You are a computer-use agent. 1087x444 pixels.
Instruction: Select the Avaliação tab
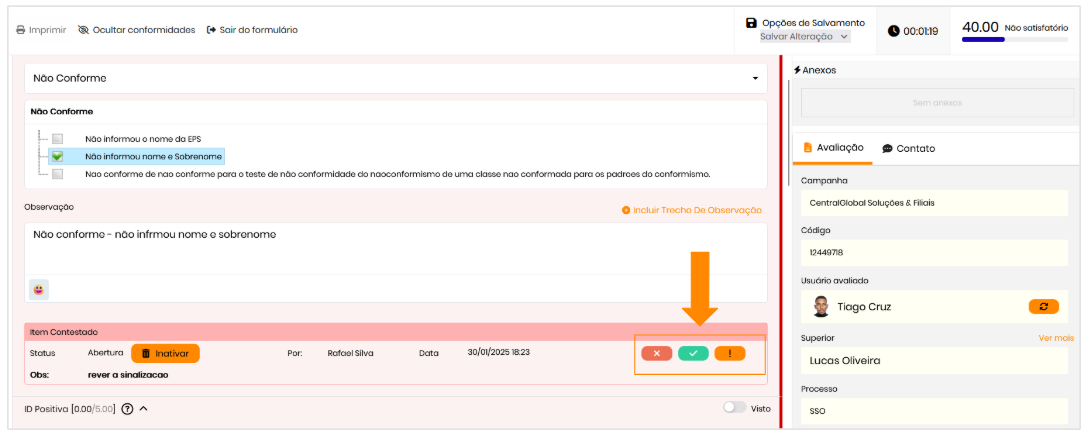(832, 148)
